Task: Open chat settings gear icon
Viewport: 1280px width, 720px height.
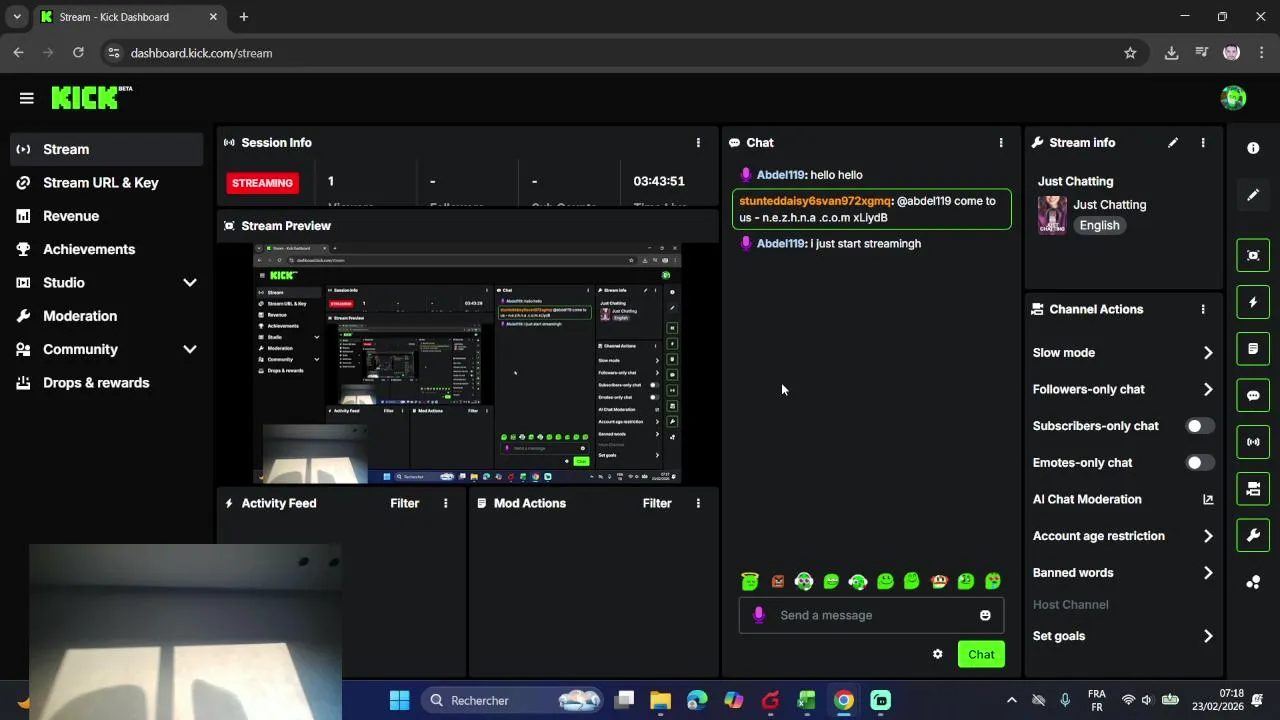Action: click(937, 654)
